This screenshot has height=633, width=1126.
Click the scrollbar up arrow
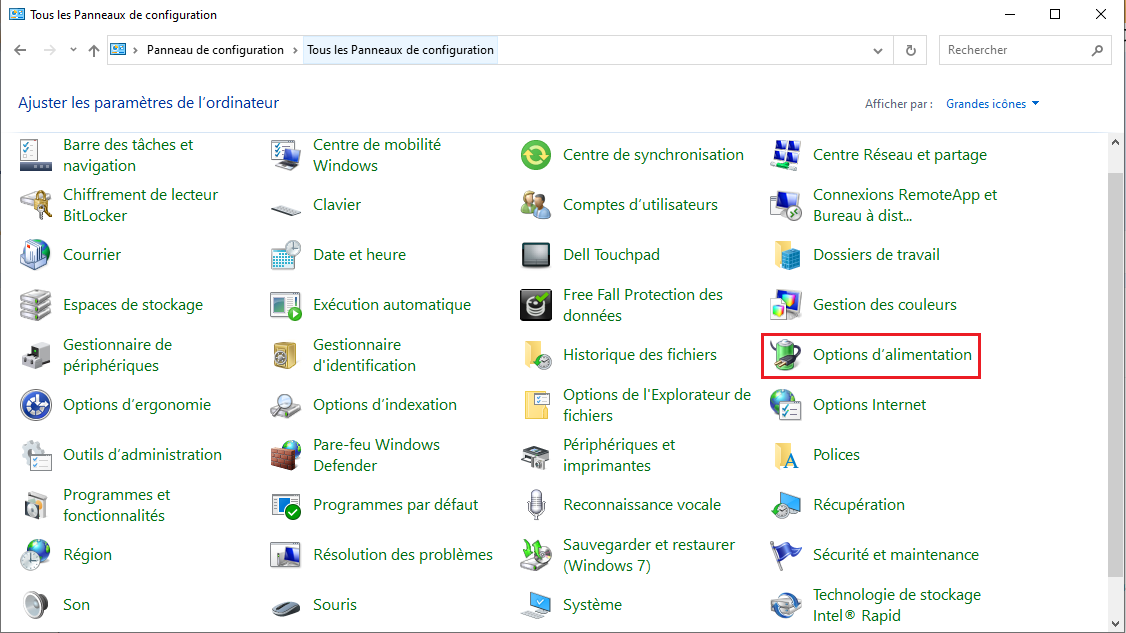point(1115,142)
